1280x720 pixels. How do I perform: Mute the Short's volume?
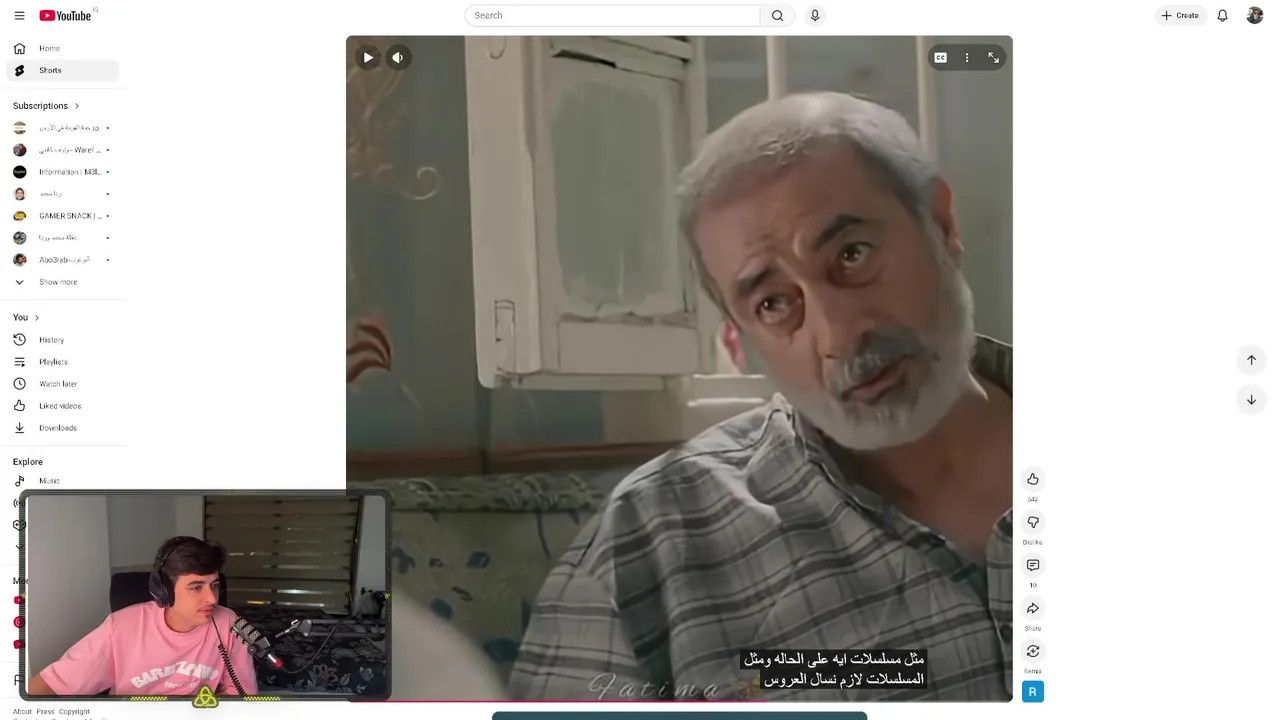pos(397,58)
